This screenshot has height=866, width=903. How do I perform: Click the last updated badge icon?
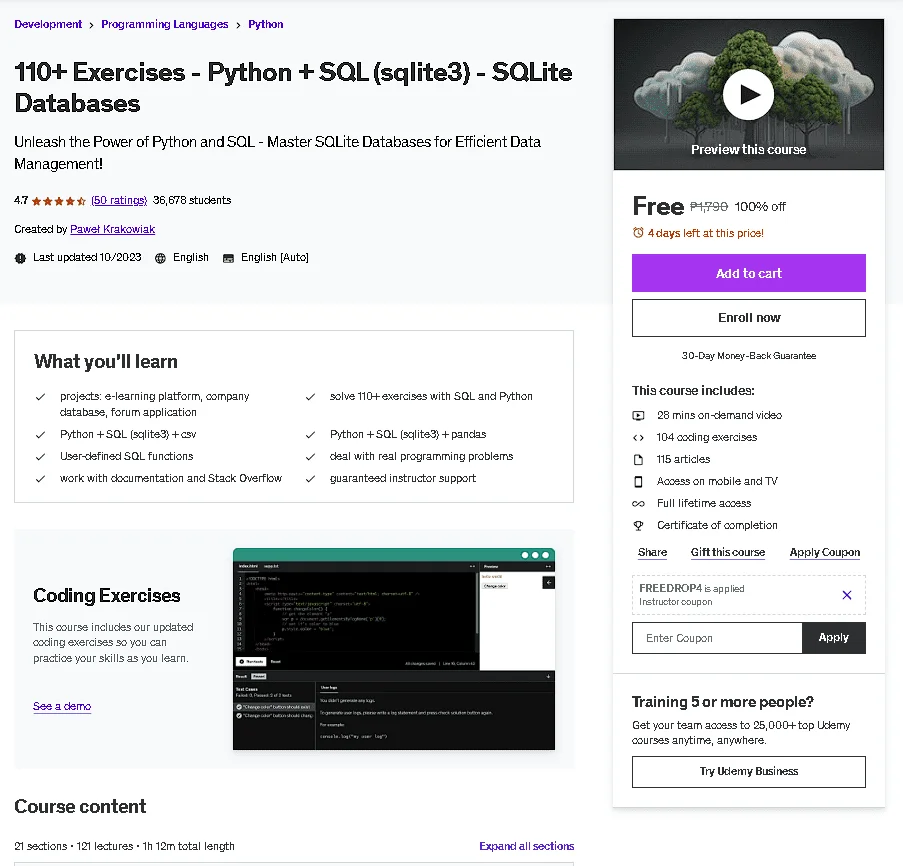click(x=20, y=258)
